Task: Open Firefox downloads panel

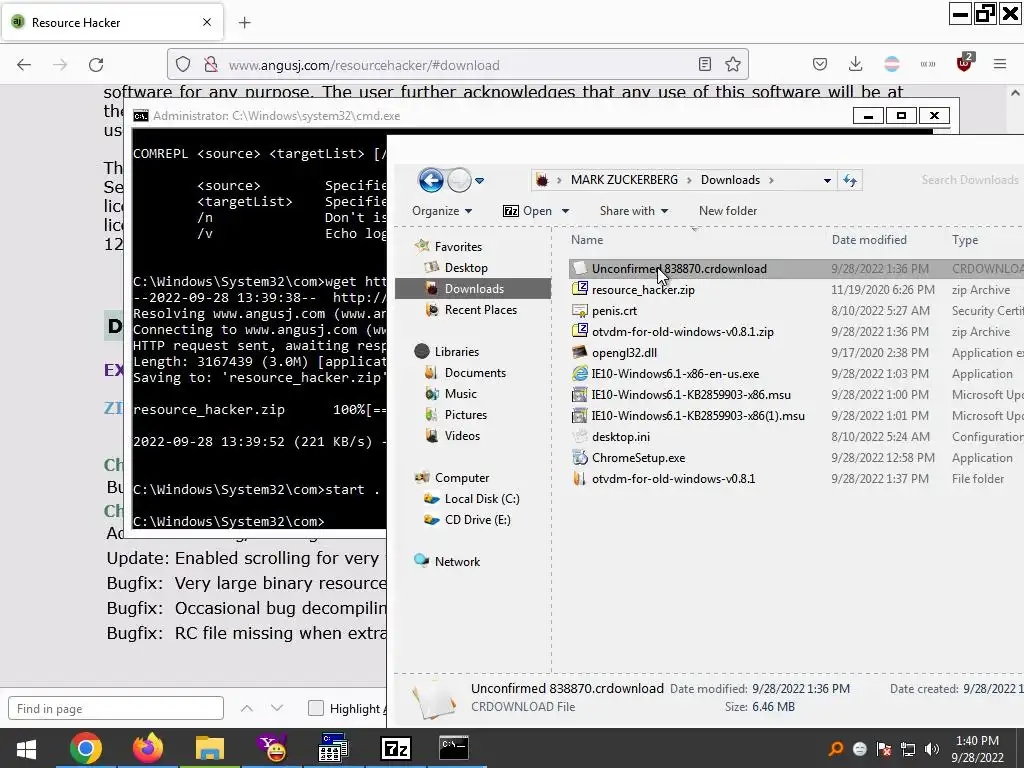Action: [856, 64]
